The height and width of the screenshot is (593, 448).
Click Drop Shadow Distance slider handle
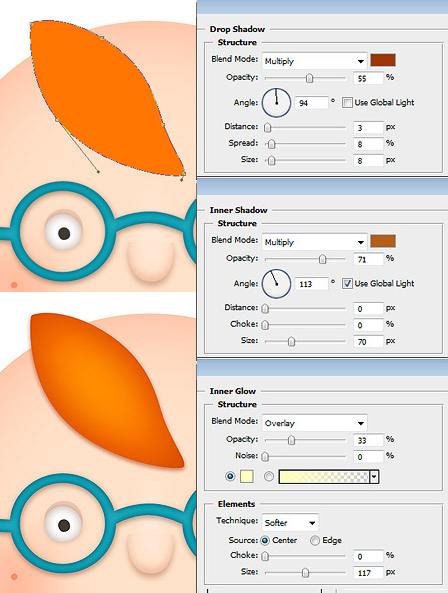[268, 128]
